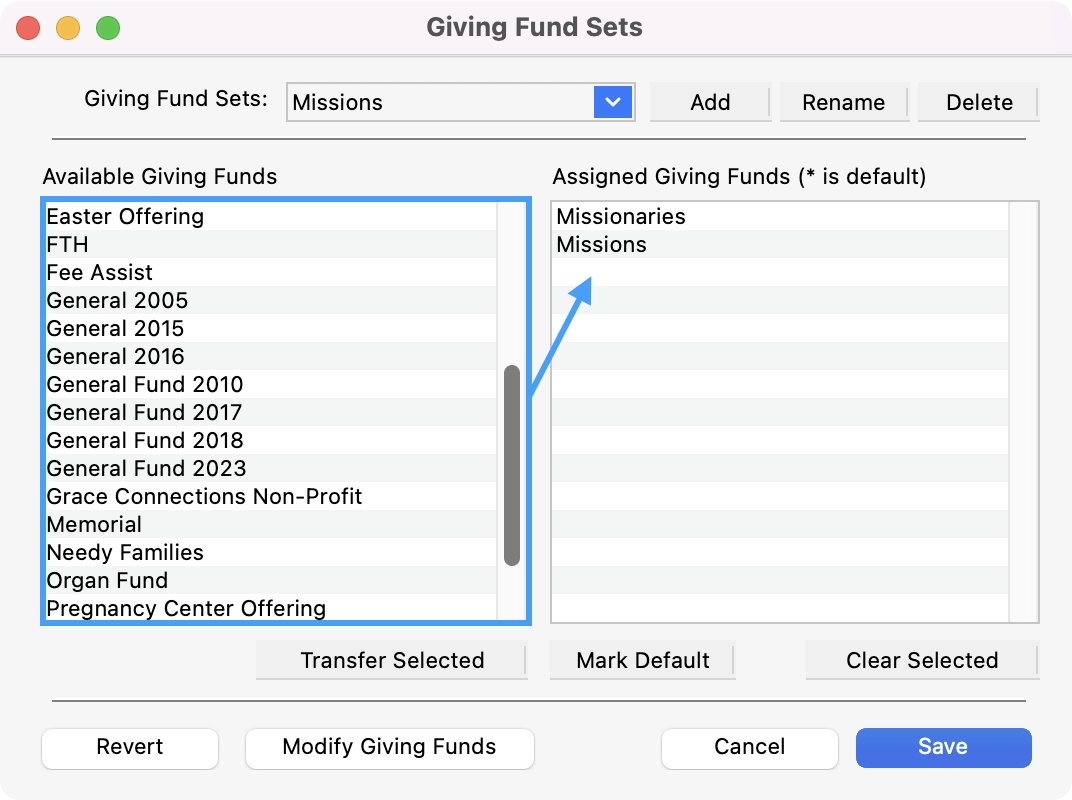Screen dimensions: 1072x800
Task: Save the giving fund set changes
Action: point(943,747)
